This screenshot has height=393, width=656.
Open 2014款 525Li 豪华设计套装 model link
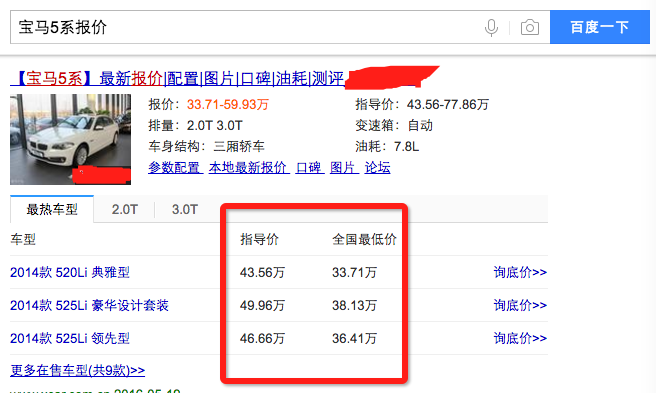89,306
